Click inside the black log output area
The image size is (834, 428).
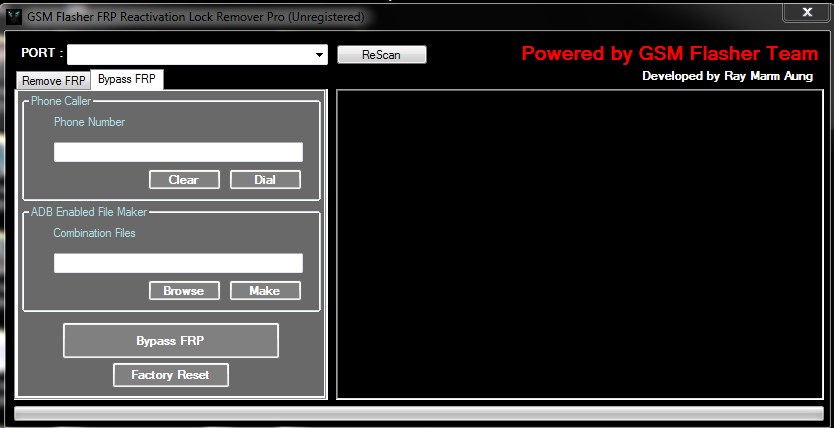point(580,244)
